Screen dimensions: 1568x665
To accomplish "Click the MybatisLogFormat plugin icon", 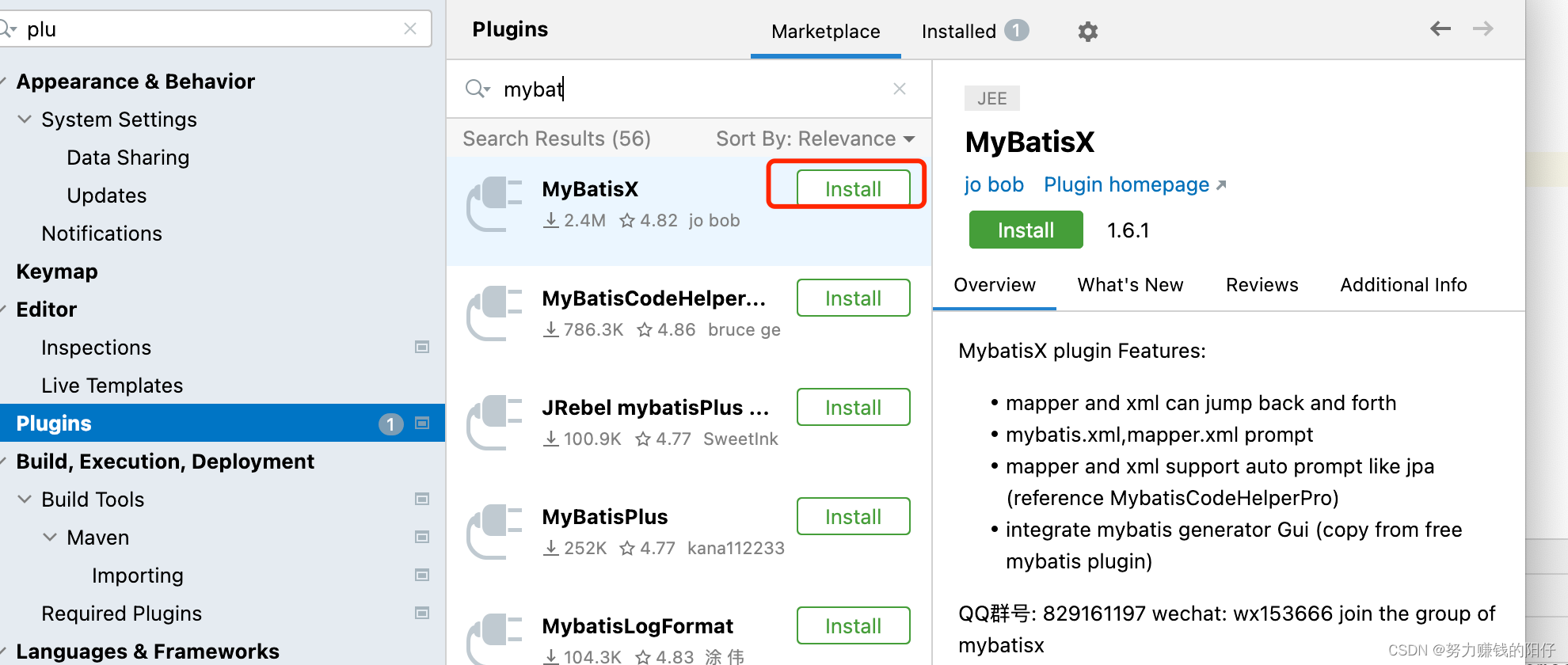I will click(x=494, y=639).
